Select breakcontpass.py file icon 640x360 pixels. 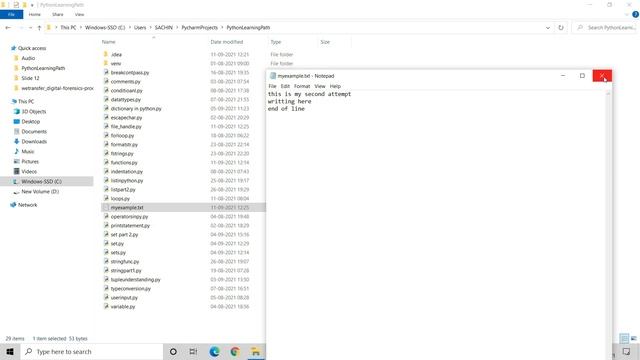106,72
